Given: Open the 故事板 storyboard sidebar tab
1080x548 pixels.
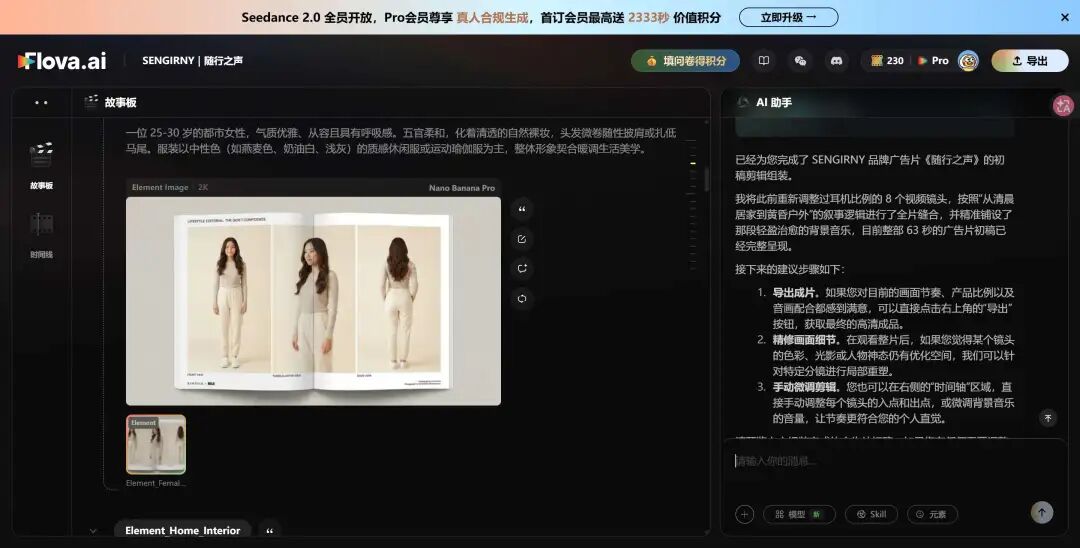Looking at the screenshot, I should coord(41,165).
